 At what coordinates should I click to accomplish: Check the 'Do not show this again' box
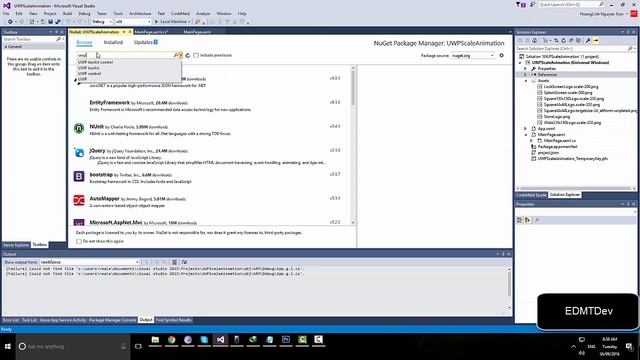(x=79, y=241)
